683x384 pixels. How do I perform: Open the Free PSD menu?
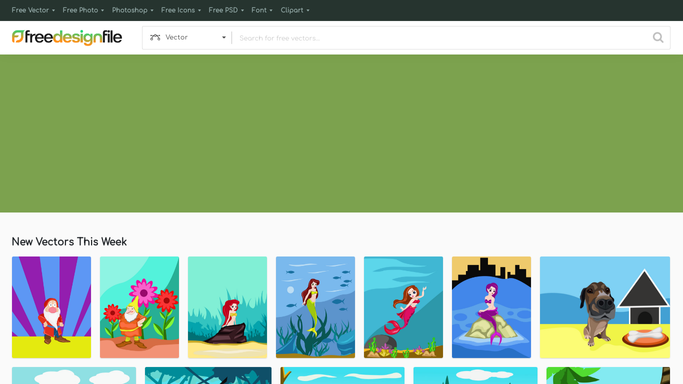(226, 10)
